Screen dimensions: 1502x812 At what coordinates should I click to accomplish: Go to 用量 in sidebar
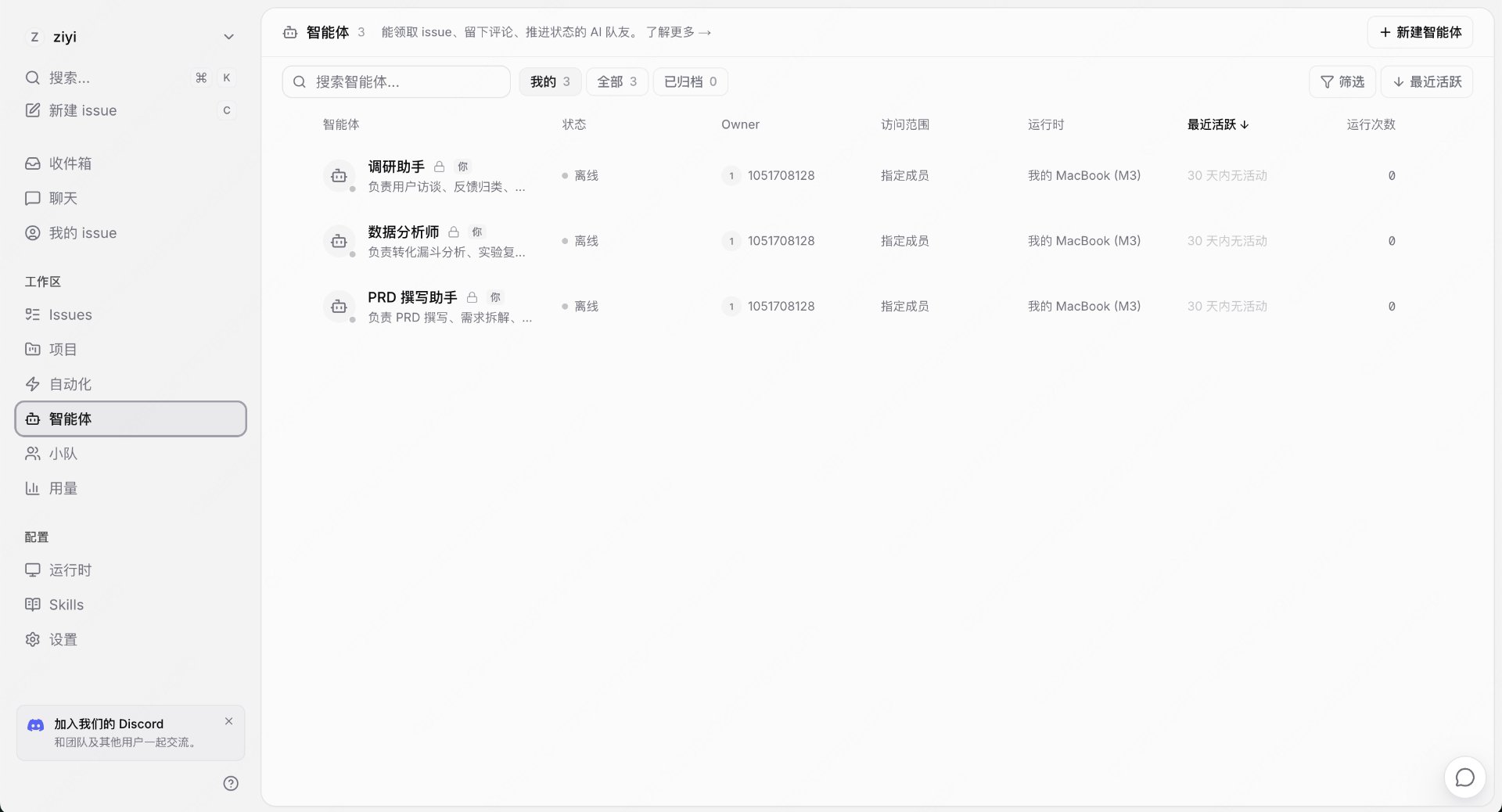[x=131, y=488]
